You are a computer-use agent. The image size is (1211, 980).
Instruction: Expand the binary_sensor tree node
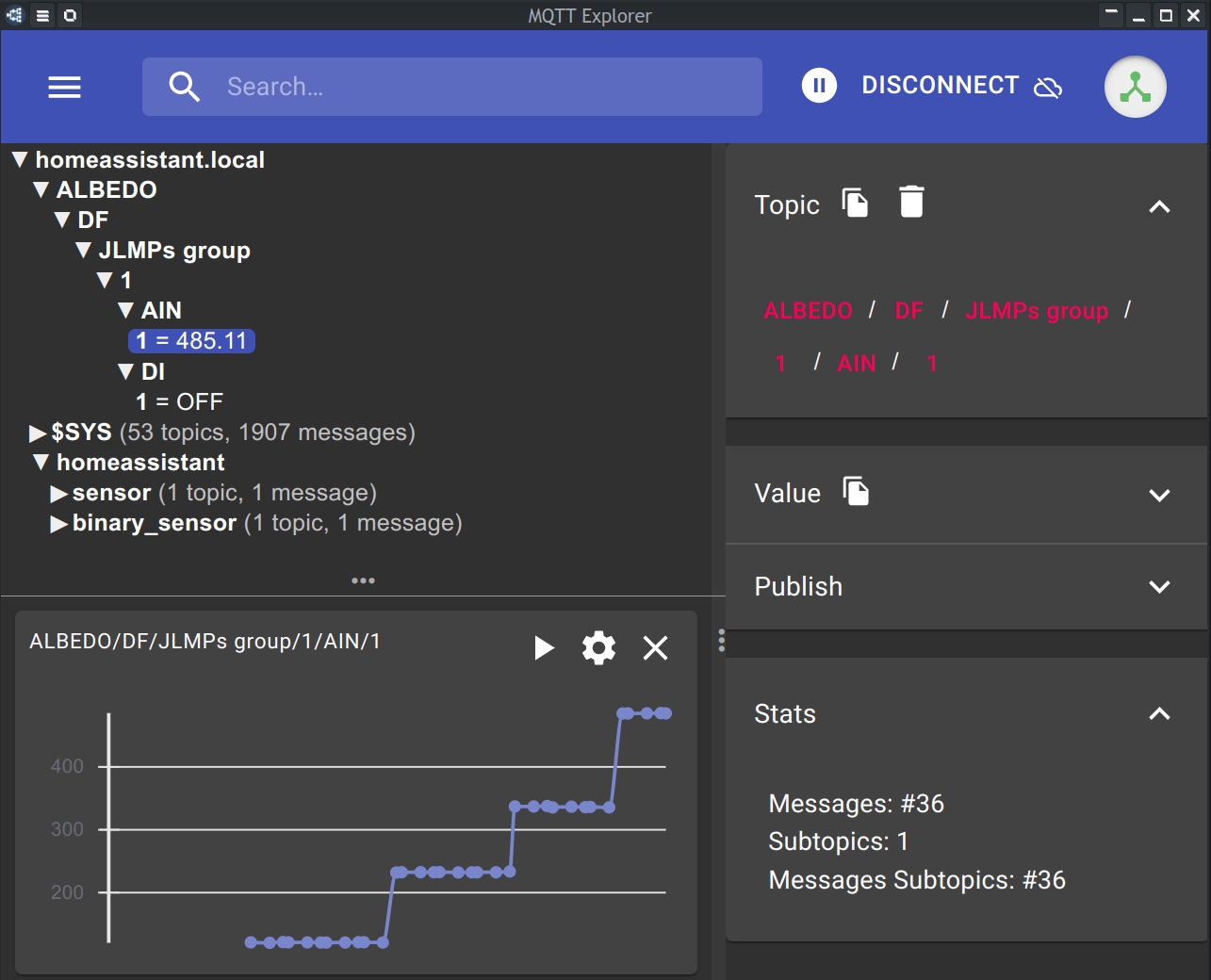coord(58,523)
